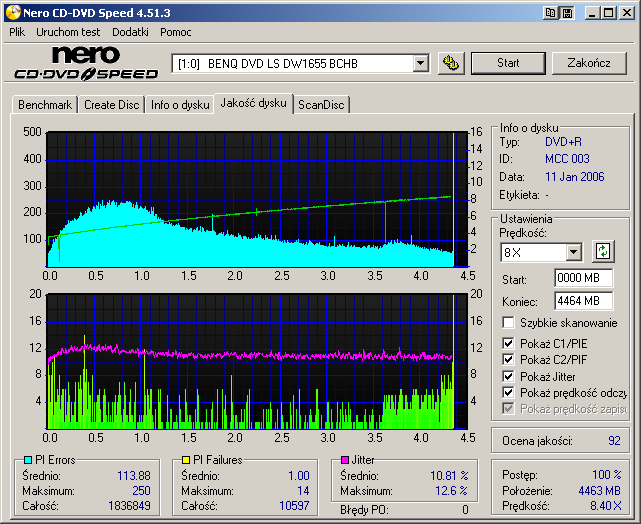Screen dimensions: 641x524
Task: Open the Dodatki menu
Action: [x=130, y=32]
